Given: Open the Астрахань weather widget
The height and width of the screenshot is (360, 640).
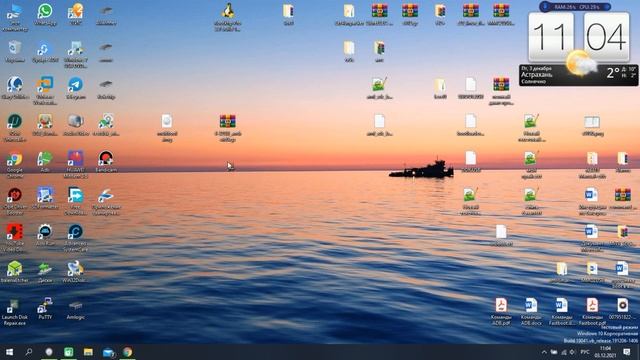Looking at the screenshot, I should pos(578,75).
